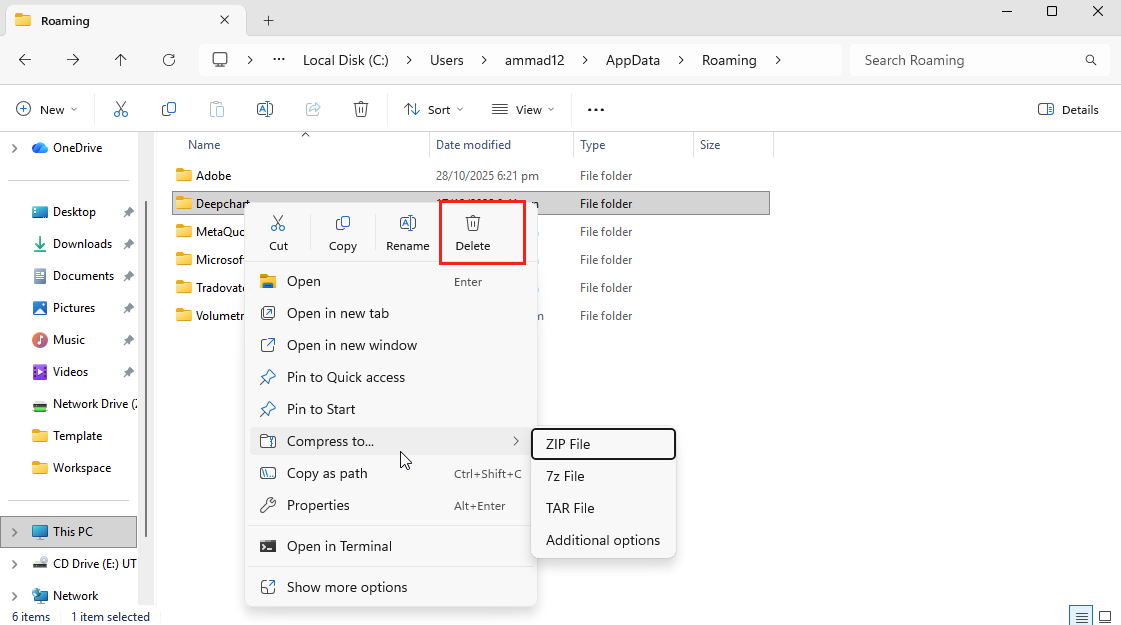Click the Search Roaming input field
Image resolution: width=1121 pixels, height=625 pixels.
tap(970, 60)
